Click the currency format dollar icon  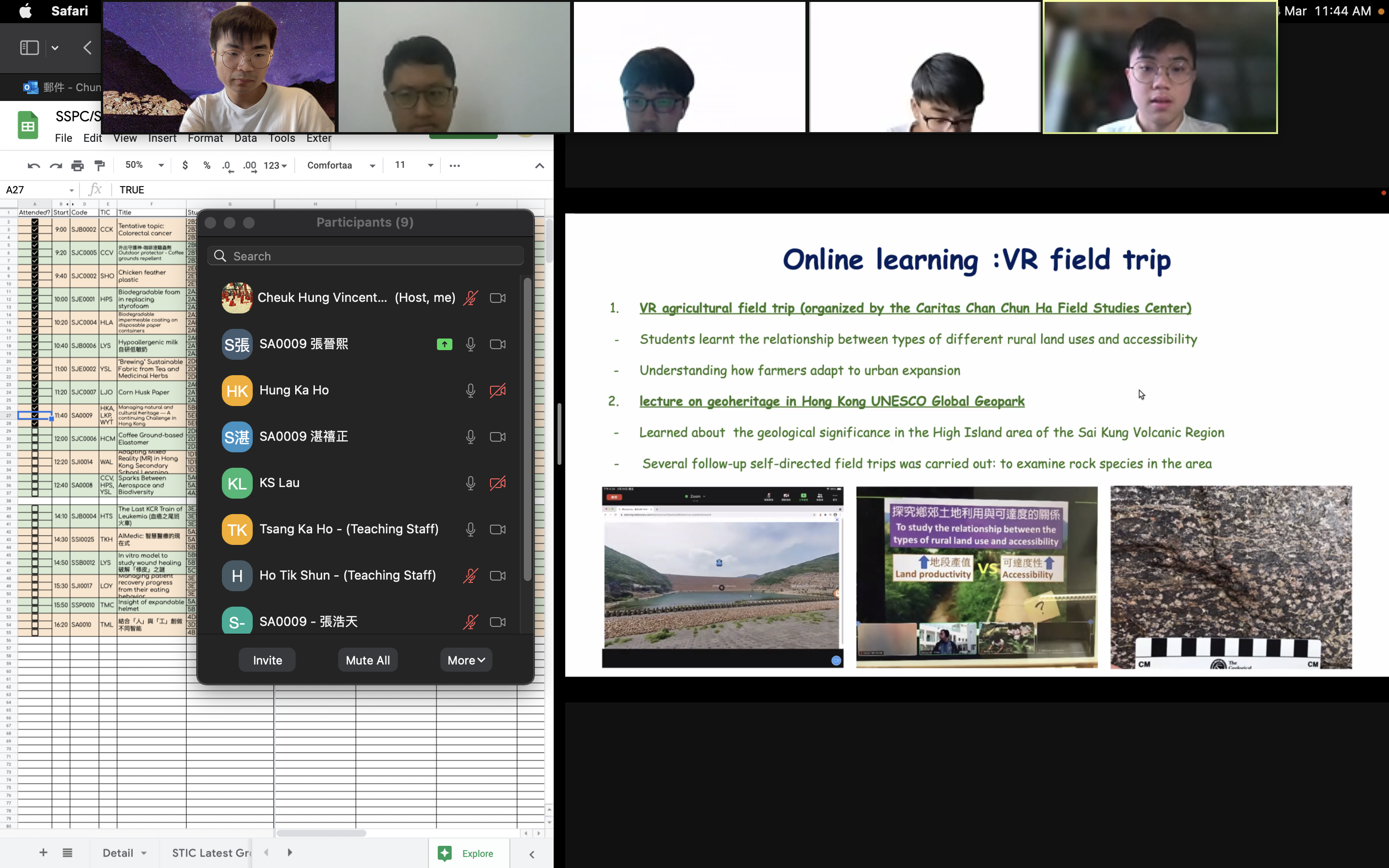point(185,165)
